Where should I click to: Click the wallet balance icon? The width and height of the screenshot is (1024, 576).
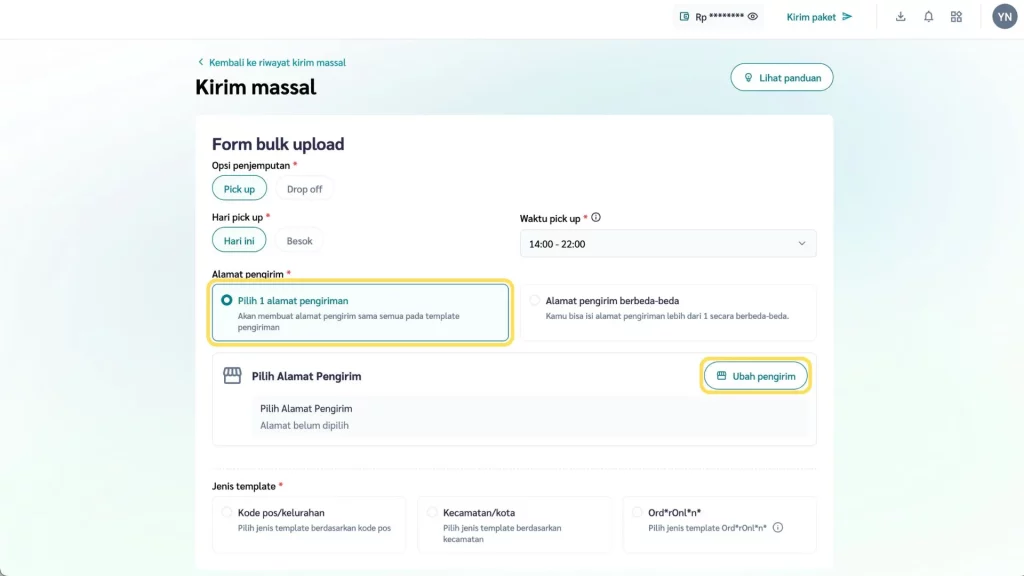pos(685,17)
